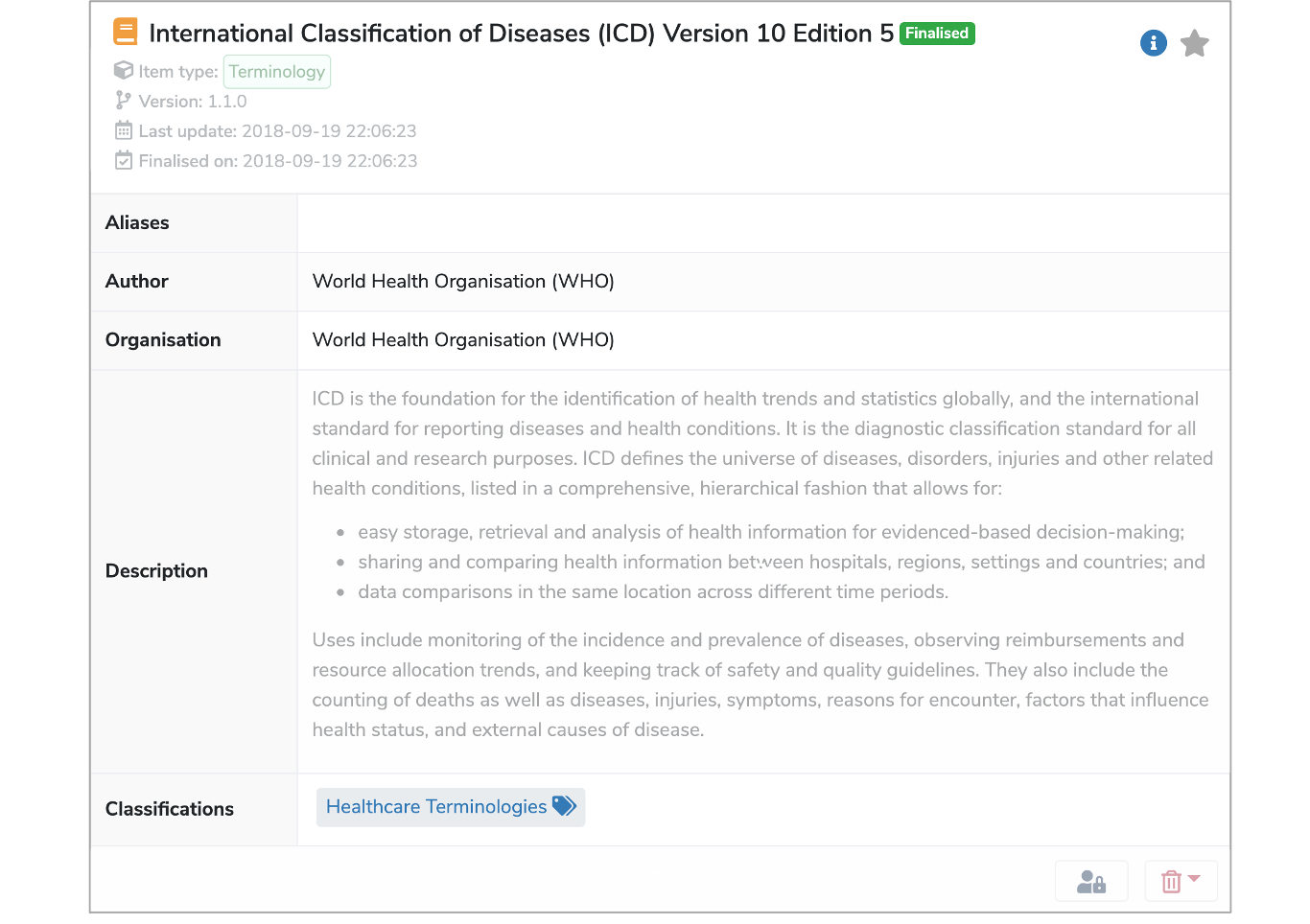Select the Finalised on: 2018-09-19 22:06:23 text
This screenshot has height=924, width=1310.
(x=278, y=161)
